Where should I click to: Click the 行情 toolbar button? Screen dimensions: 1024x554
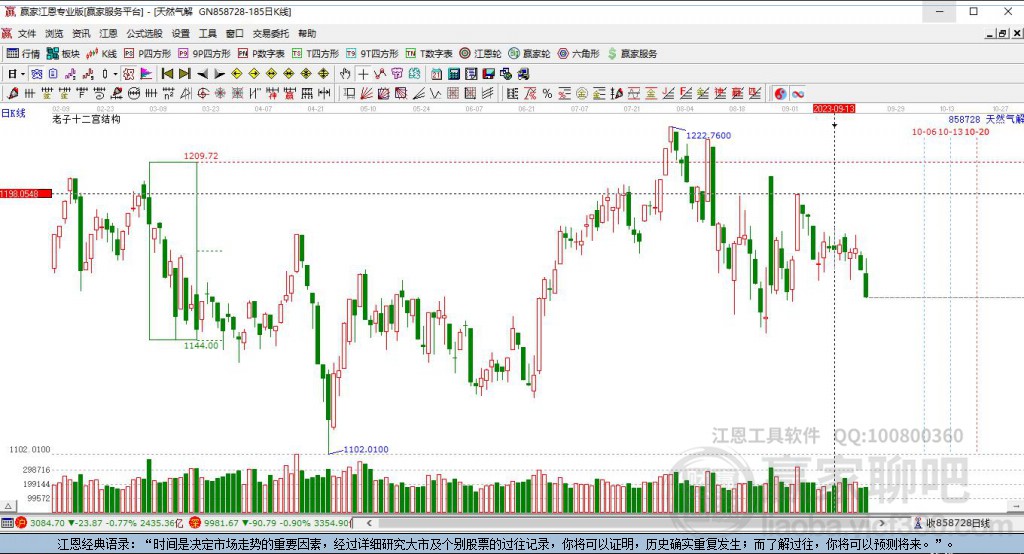pos(24,54)
